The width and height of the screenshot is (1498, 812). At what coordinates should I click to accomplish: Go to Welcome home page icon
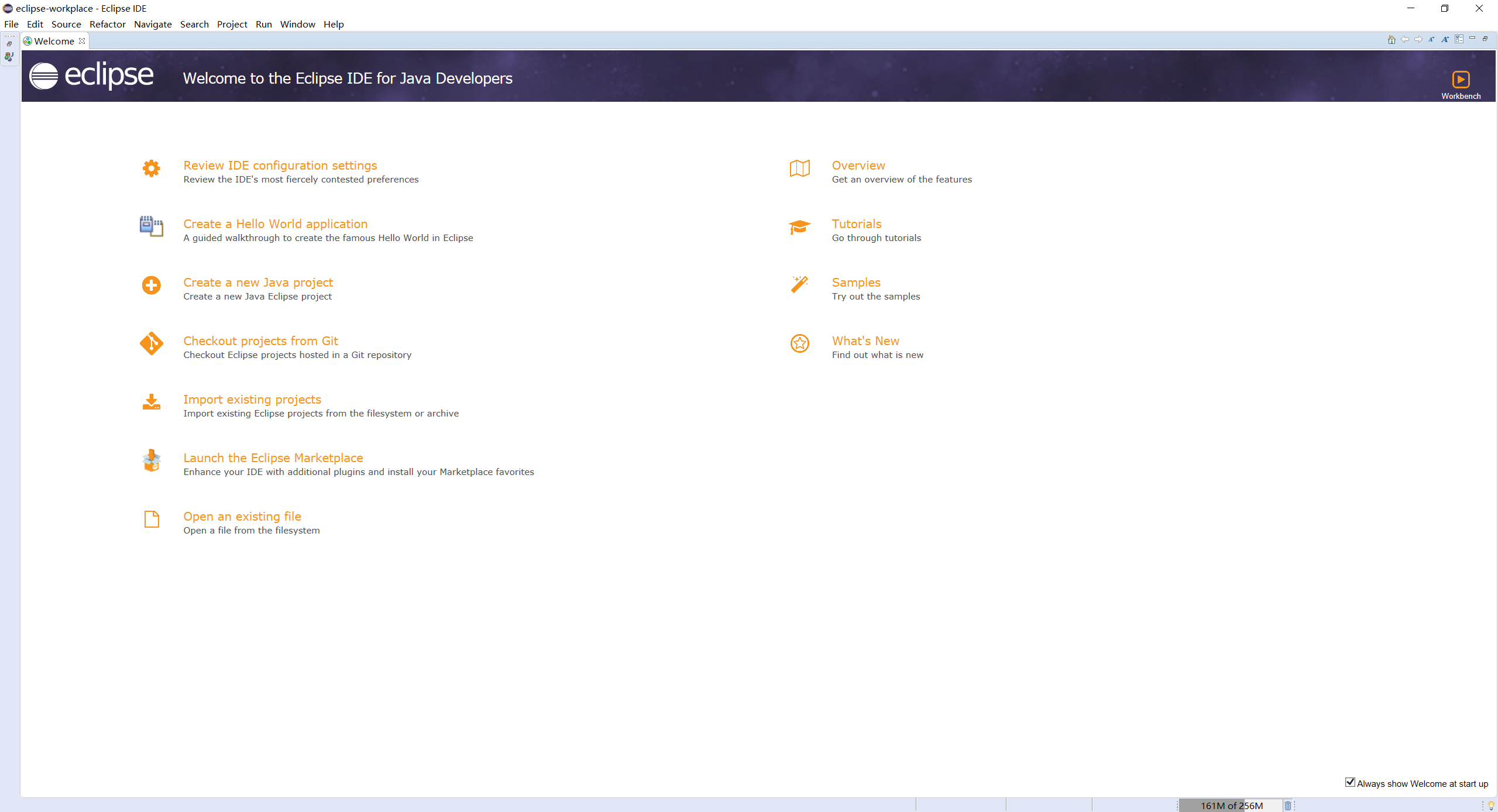tap(1392, 40)
